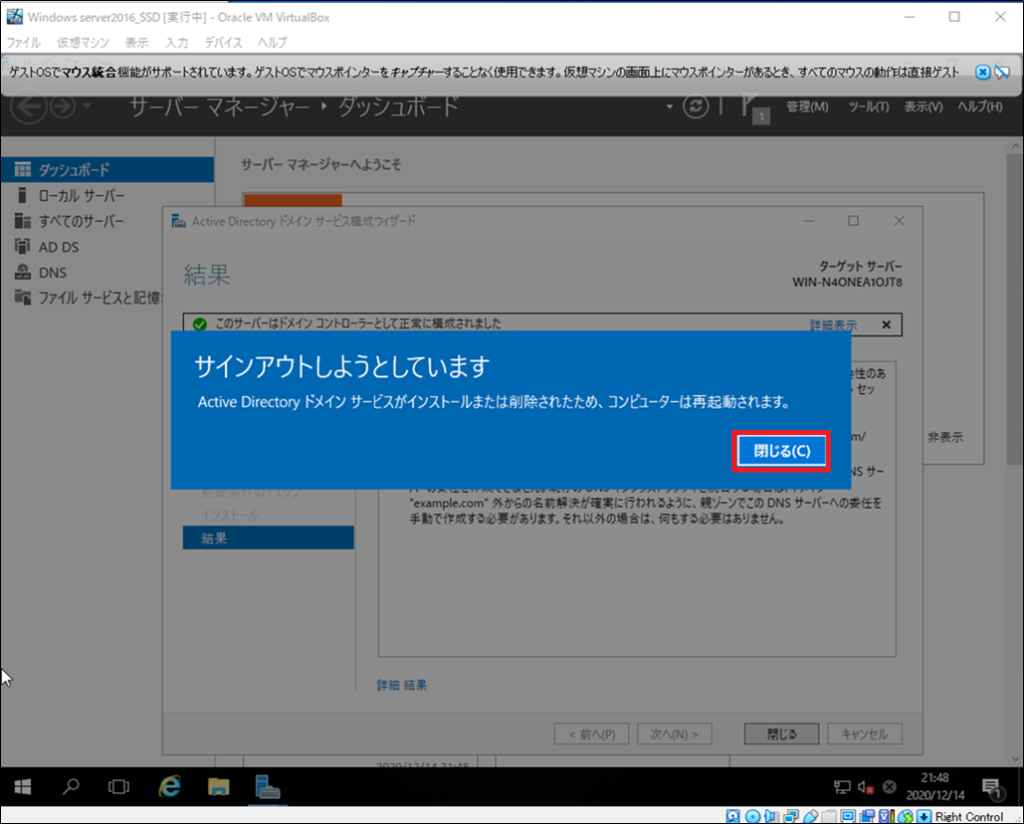Click the don't-show-again icon on the VirtualBox message bar
This screenshot has width=1024, height=824.
(x=1002, y=72)
